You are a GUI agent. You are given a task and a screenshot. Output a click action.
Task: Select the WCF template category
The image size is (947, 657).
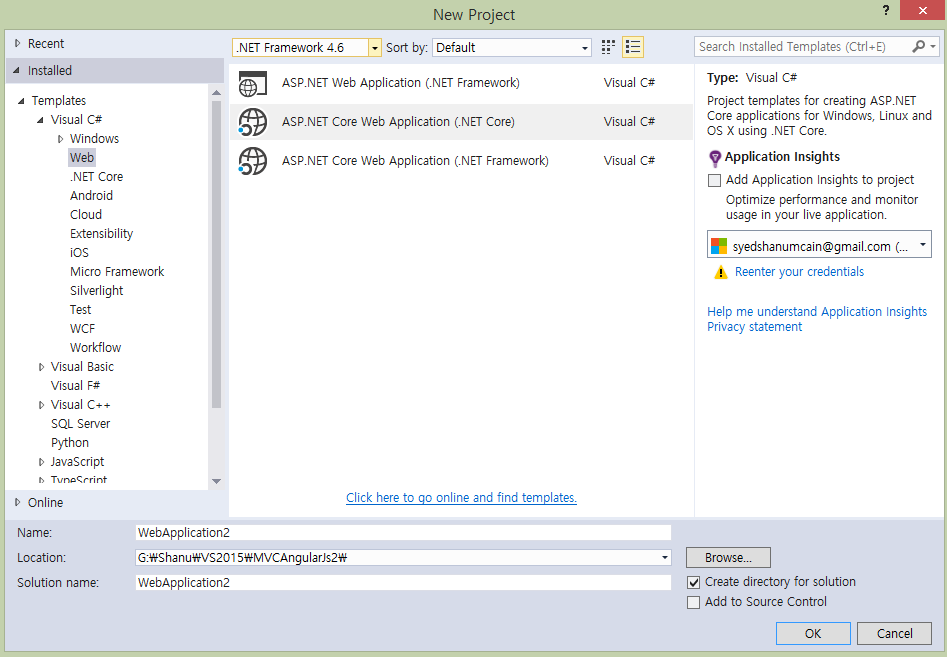[x=82, y=329]
